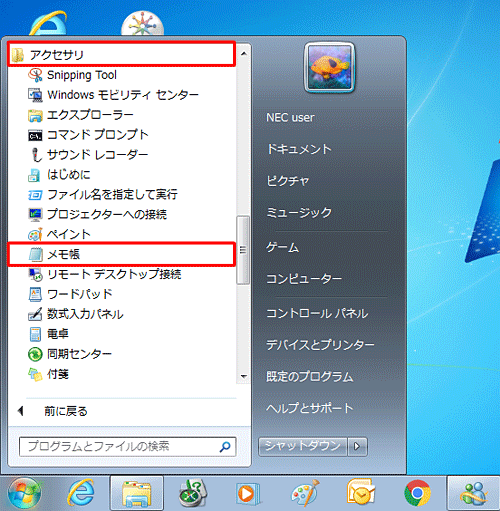This screenshot has width=500, height=511.
Task: Launch Google Chrome from the taskbar
Action: coord(417,493)
